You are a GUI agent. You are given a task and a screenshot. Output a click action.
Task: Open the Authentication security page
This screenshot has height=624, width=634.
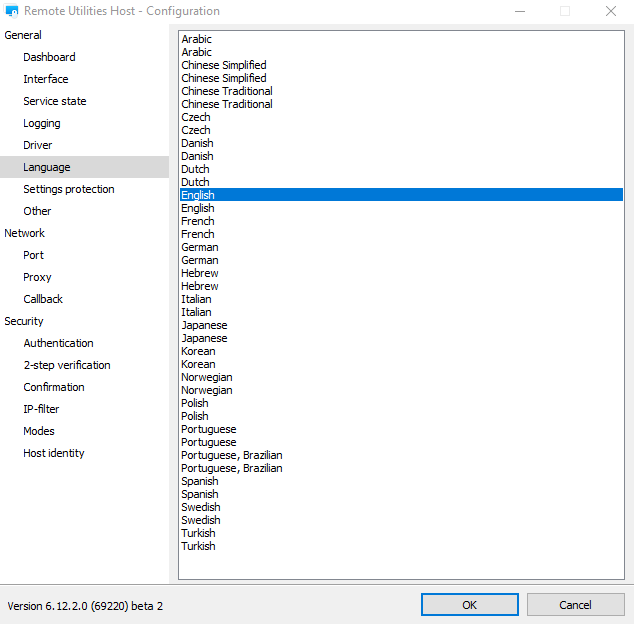(58, 343)
